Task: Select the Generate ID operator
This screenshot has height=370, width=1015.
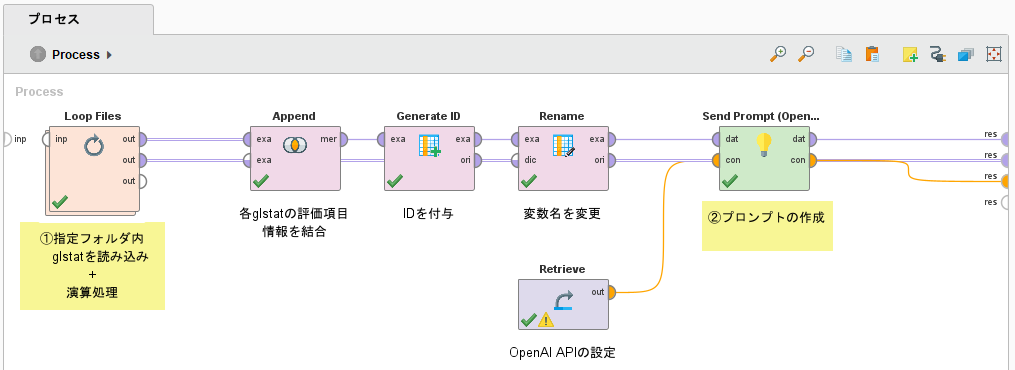Action: (x=429, y=159)
